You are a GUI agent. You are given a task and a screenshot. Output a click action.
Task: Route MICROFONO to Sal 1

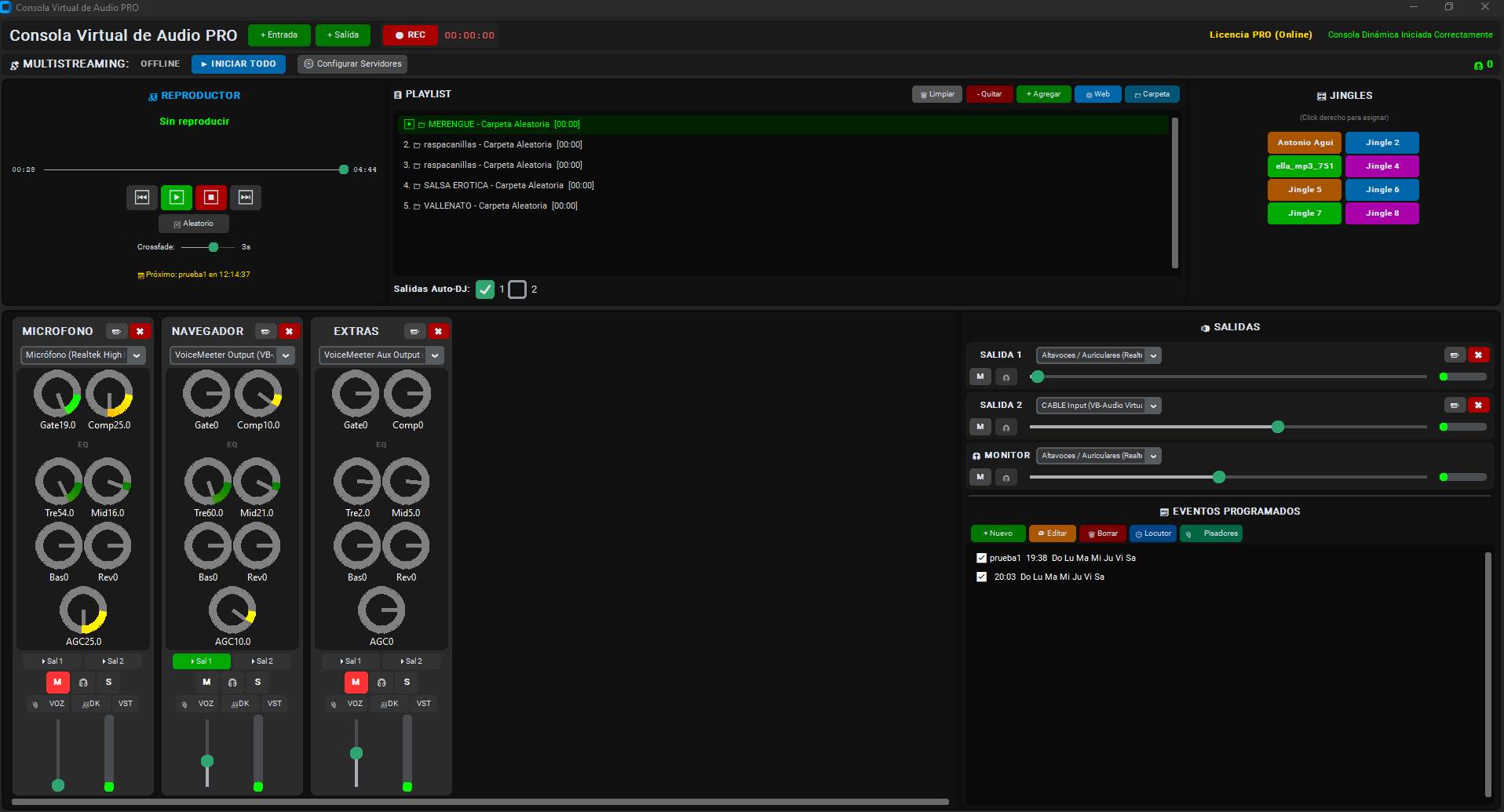[53, 661]
